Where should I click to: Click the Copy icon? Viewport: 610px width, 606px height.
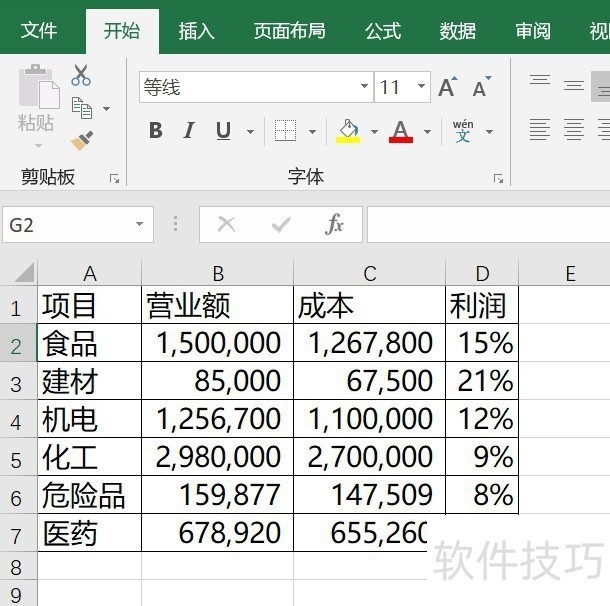coord(82,108)
